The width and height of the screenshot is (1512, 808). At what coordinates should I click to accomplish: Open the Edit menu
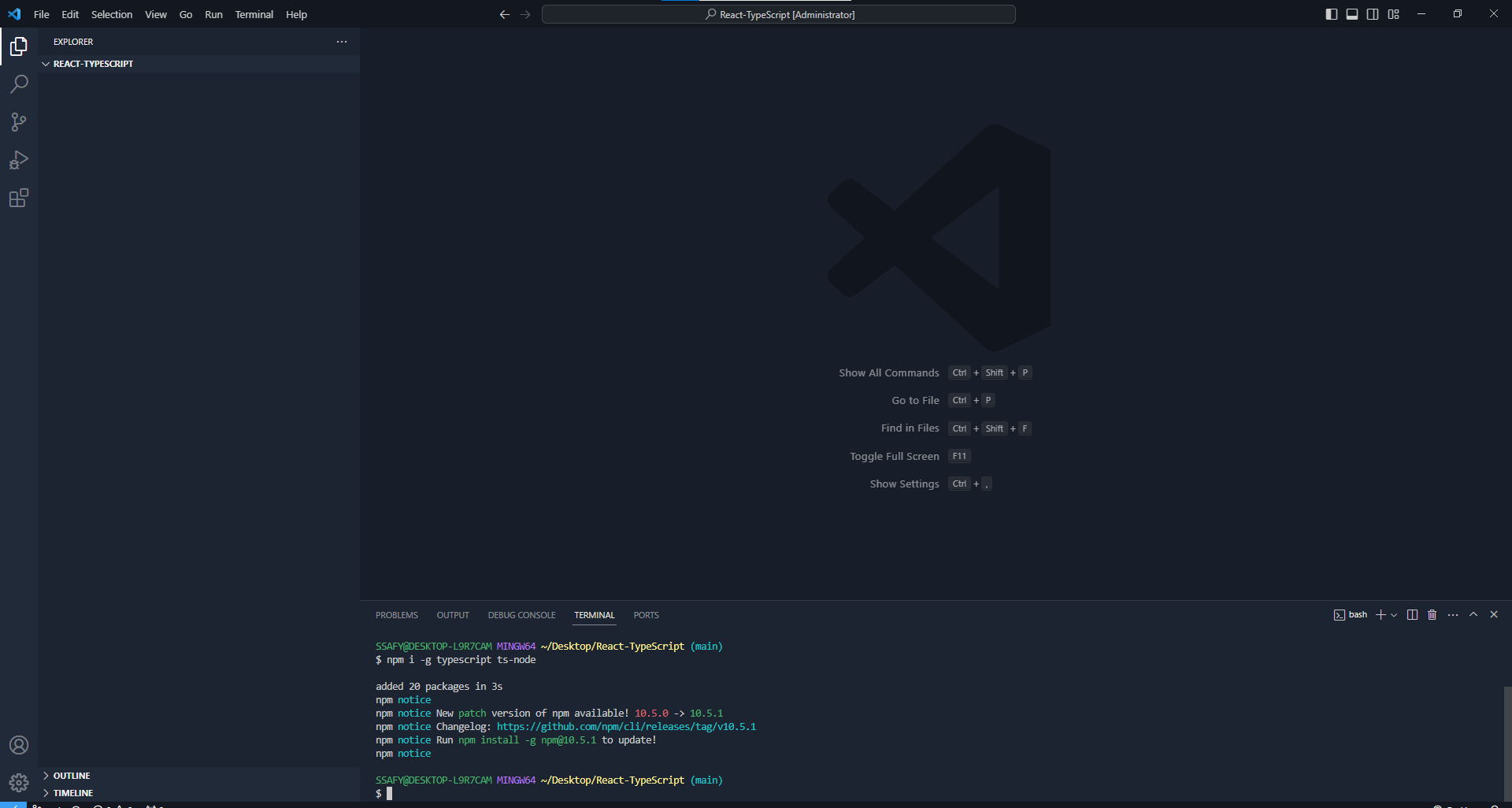coord(70,14)
